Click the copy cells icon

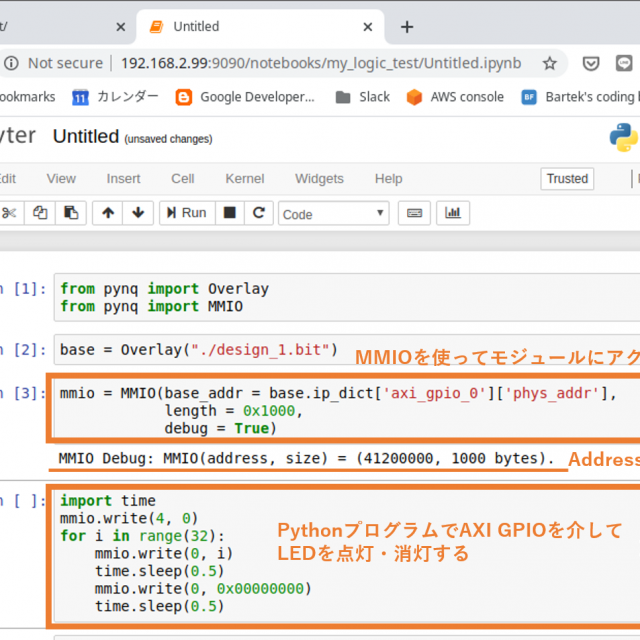(x=40, y=213)
